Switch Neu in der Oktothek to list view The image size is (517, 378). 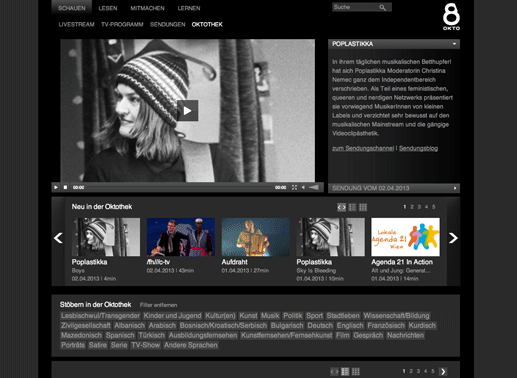pos(352,207)
